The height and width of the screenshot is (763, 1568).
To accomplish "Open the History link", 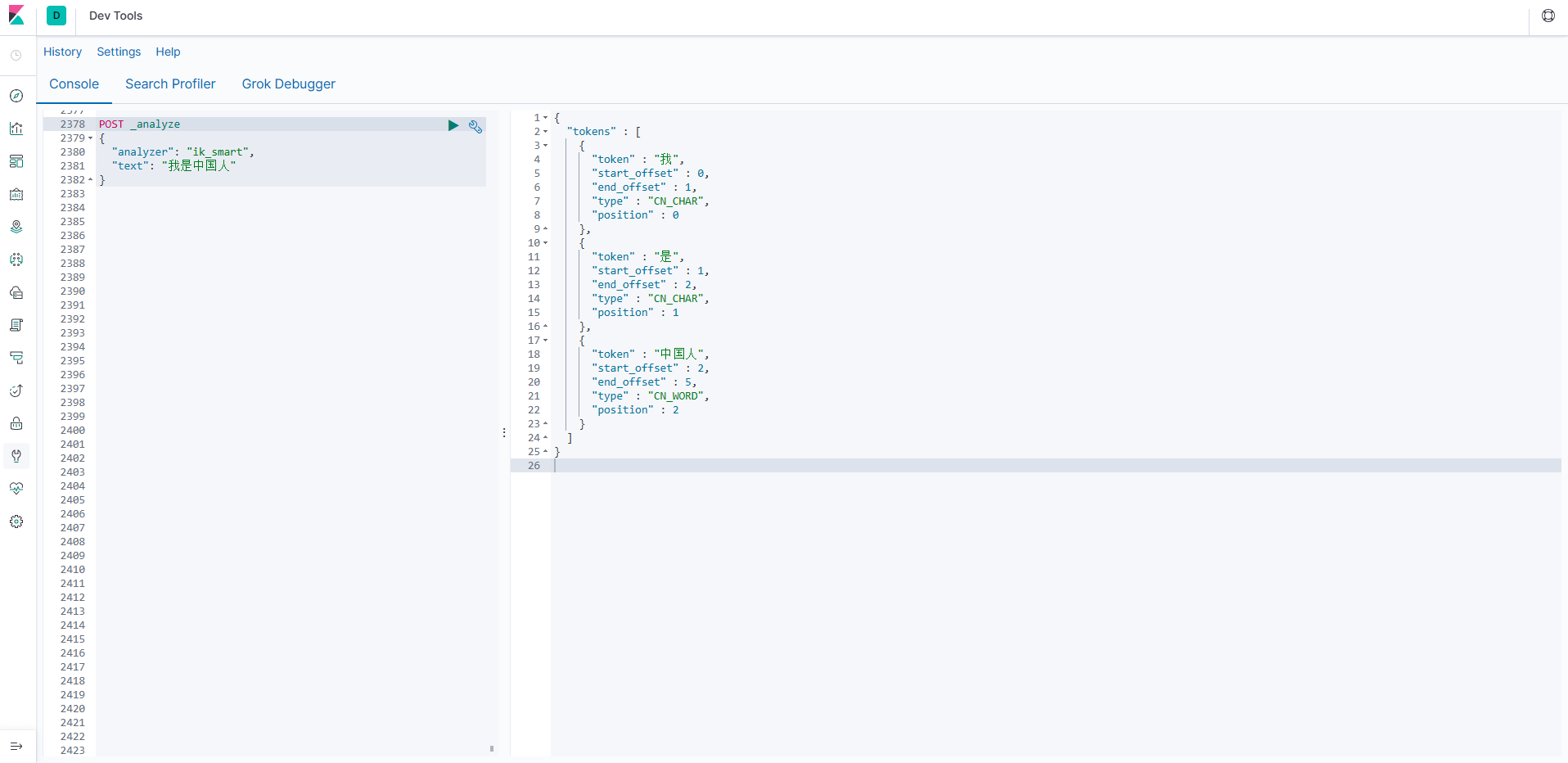I will pos(62,52).
